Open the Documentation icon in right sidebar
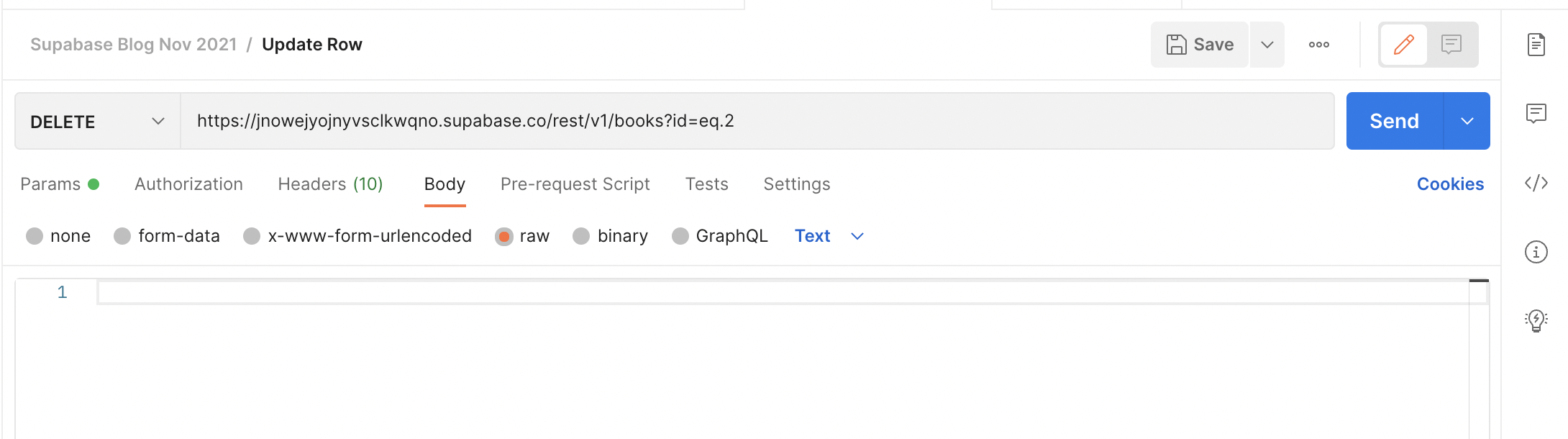The image size is (1568, 439). pos(1536,45)
